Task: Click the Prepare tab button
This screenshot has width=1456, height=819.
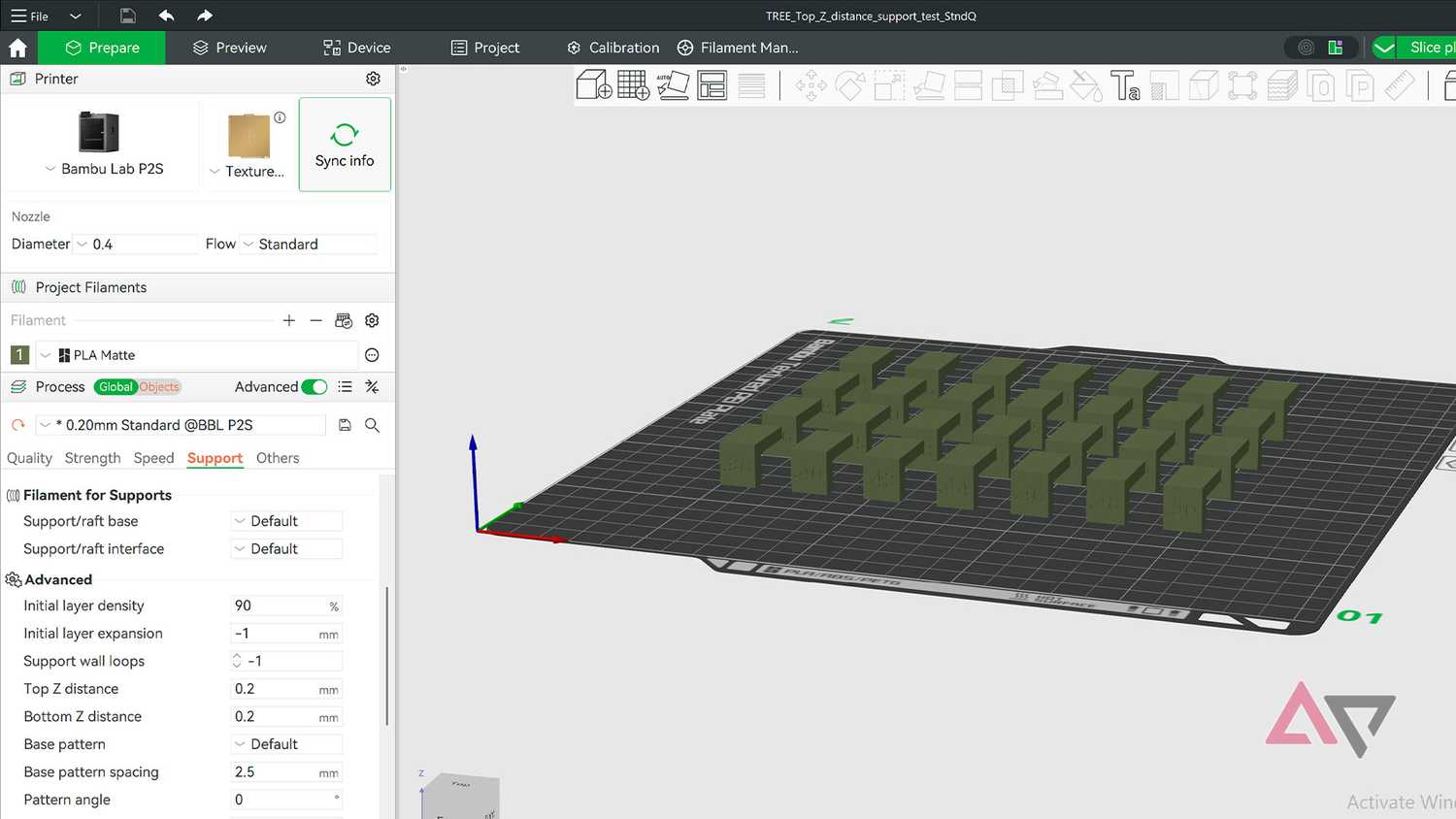Action: tap(102, 48)
